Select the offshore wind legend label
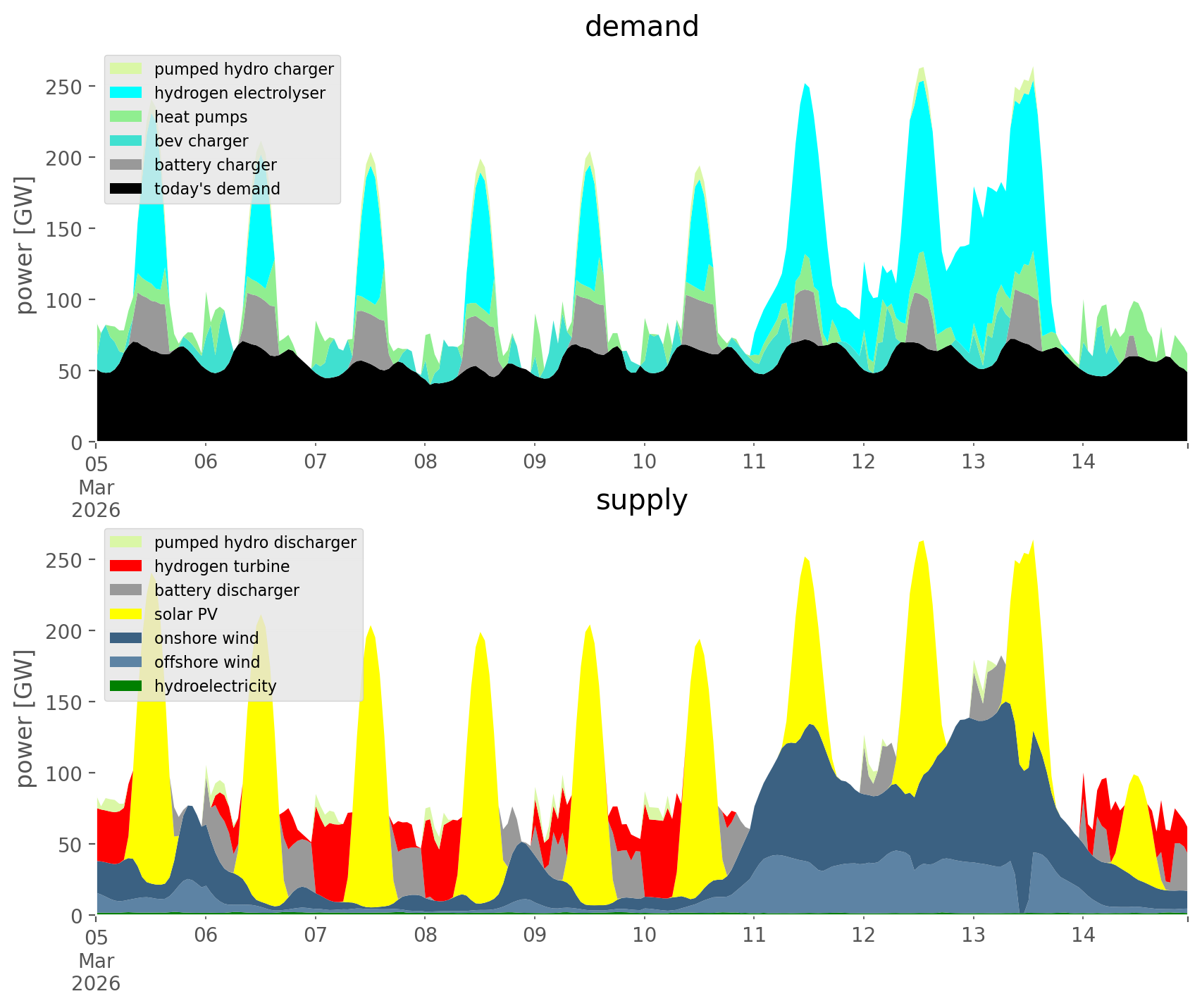Image resolution: width=1202 pixels, height=1008 pixels. click(x=206, y=662)
